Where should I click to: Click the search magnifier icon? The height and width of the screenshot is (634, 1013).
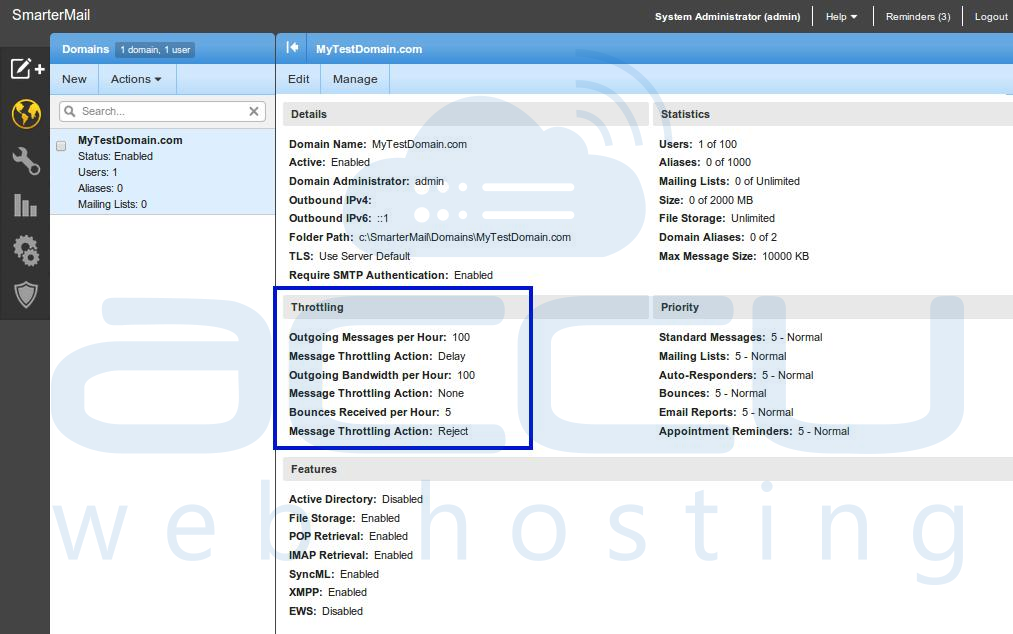(70, 111)
